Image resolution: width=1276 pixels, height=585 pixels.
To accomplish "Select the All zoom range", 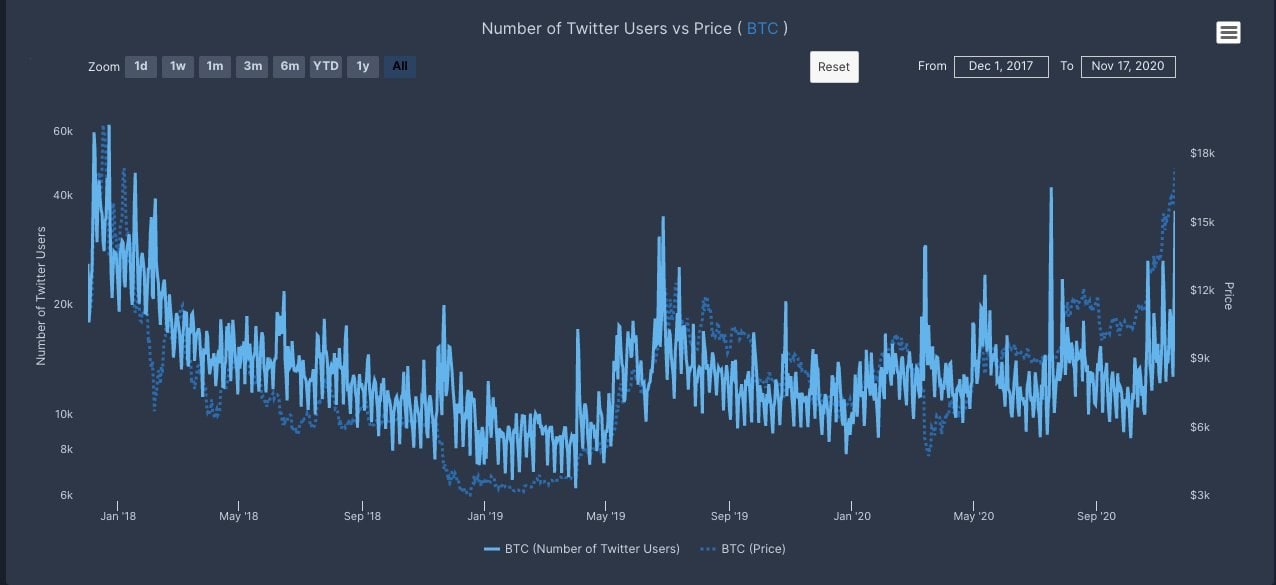I will click(x=400, y=67).
